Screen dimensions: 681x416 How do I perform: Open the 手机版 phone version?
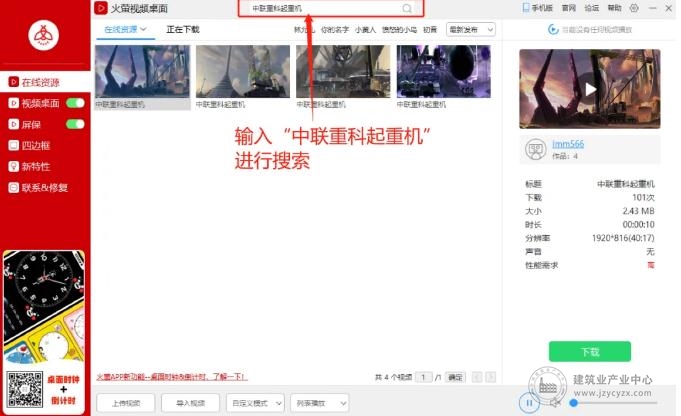pyautogui.click(x=538, y=8)
